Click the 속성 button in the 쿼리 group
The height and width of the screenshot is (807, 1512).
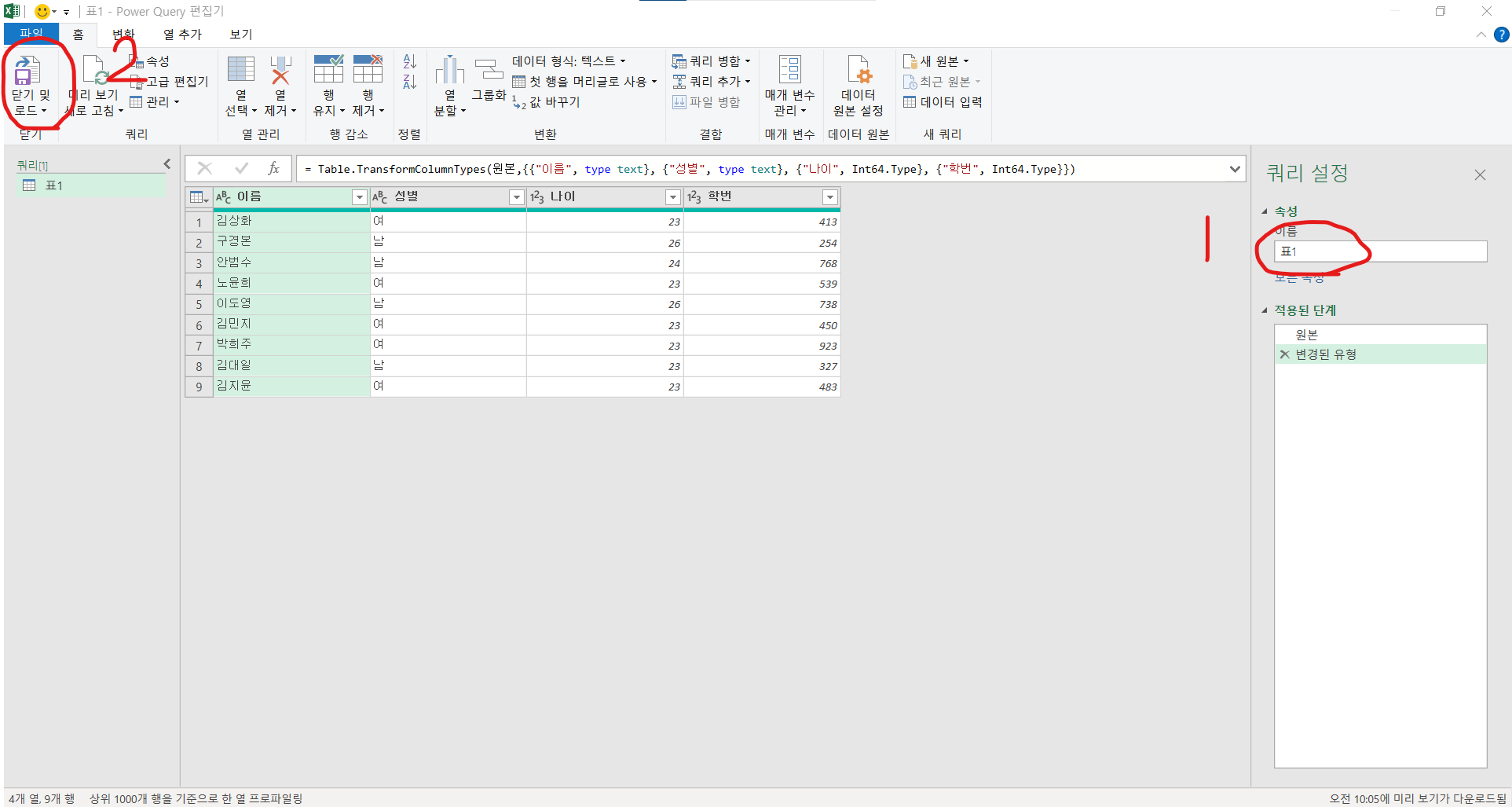click(x=150, y=61)
